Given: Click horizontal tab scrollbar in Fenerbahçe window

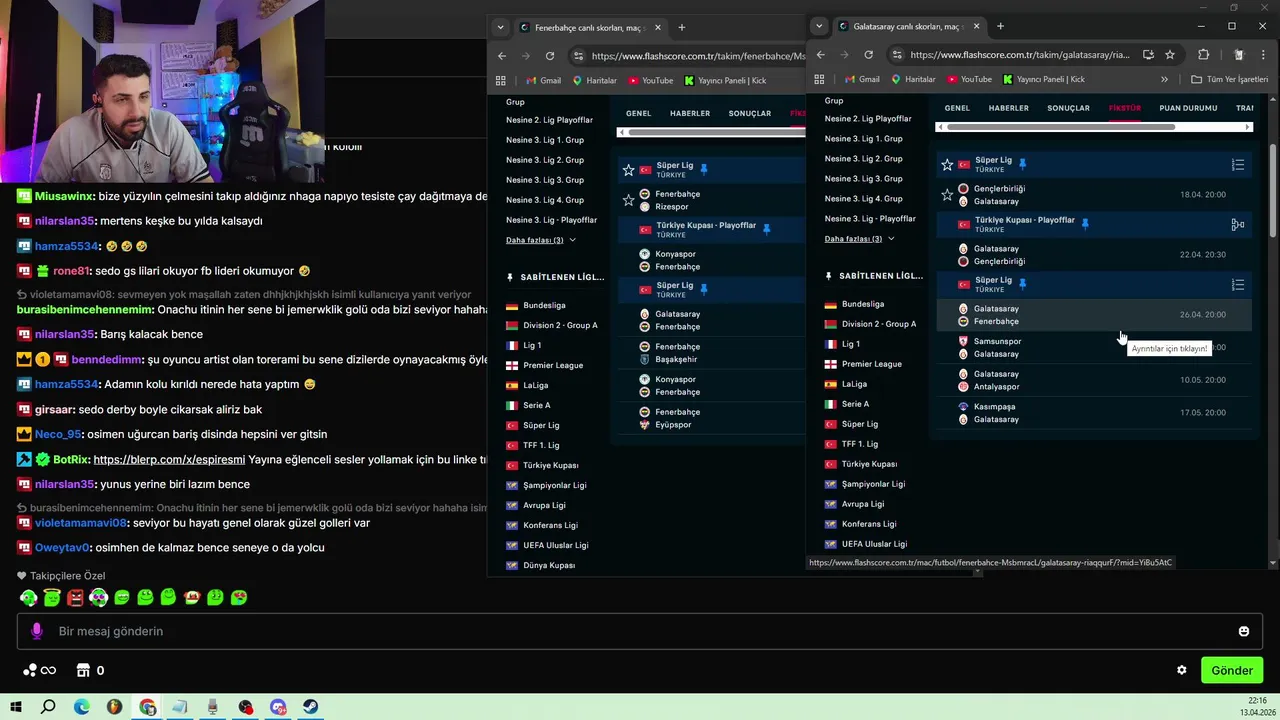Looking at the screenshot, I should click(x=715, y=132).
